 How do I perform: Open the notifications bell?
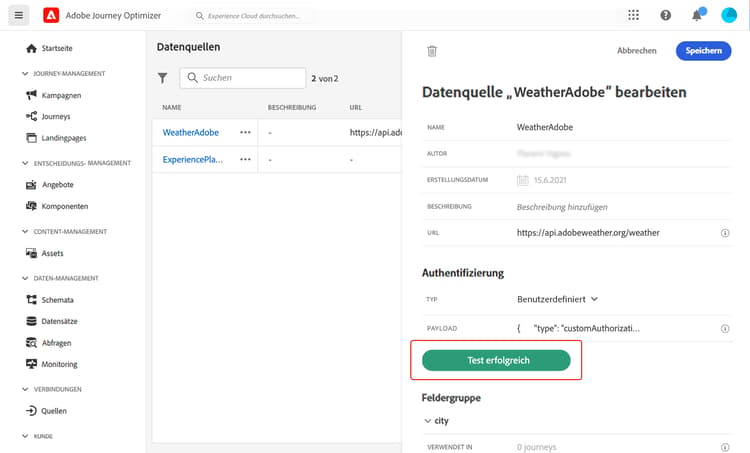pyautogui.click(x=697, y=15)
